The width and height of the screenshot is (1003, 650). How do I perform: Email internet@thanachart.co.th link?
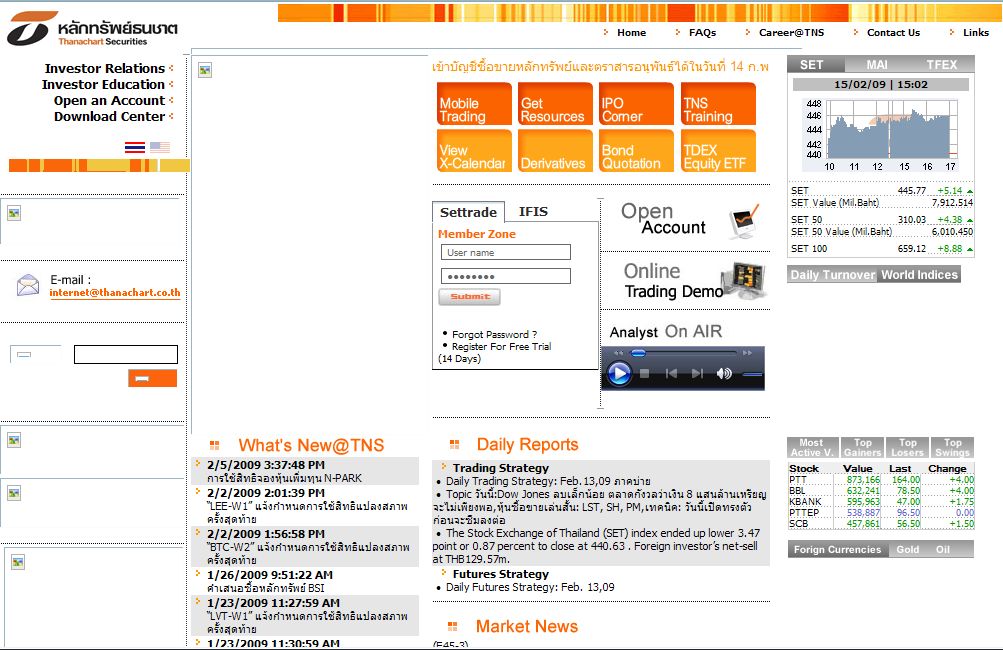pos(115,292)
